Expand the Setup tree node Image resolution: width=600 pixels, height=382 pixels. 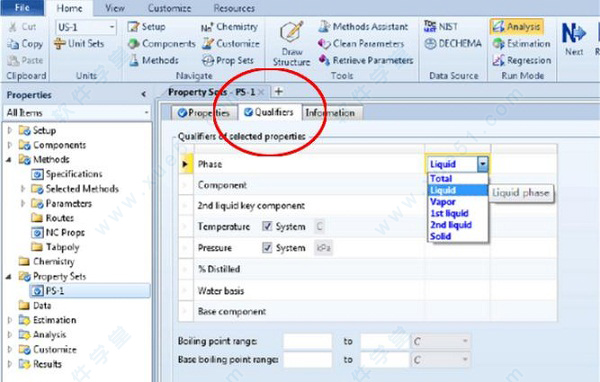click(x=10, y=131)
